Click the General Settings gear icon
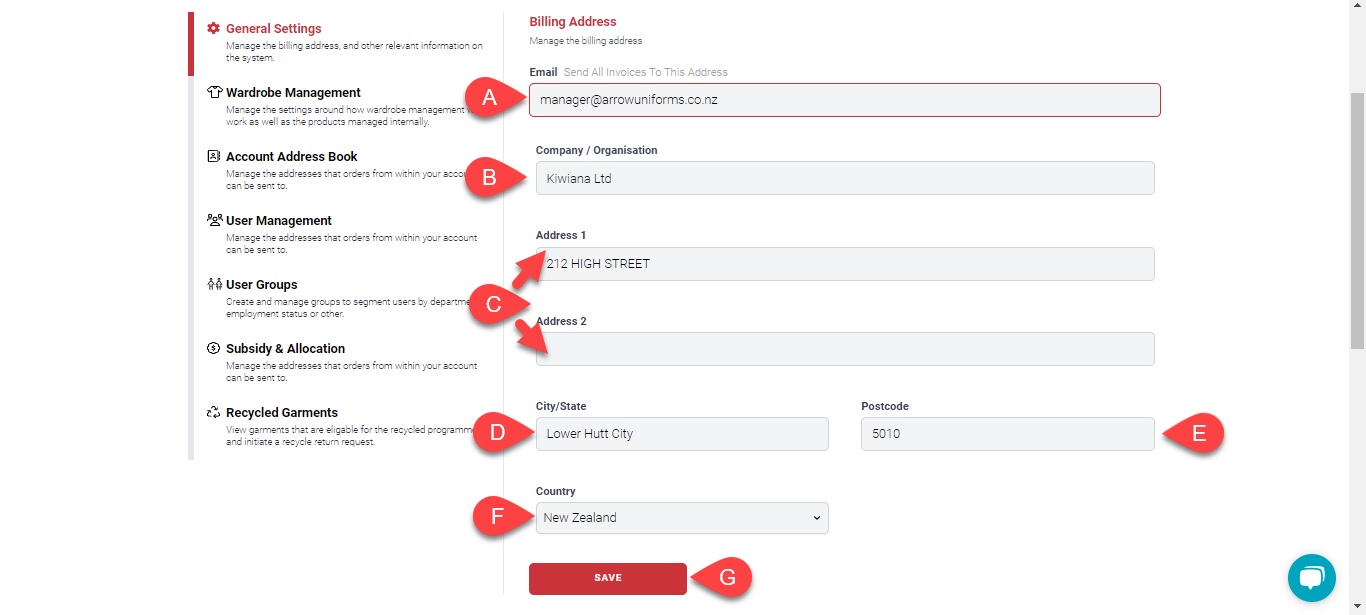This screenshot has height=615, width=1366. 213,29
